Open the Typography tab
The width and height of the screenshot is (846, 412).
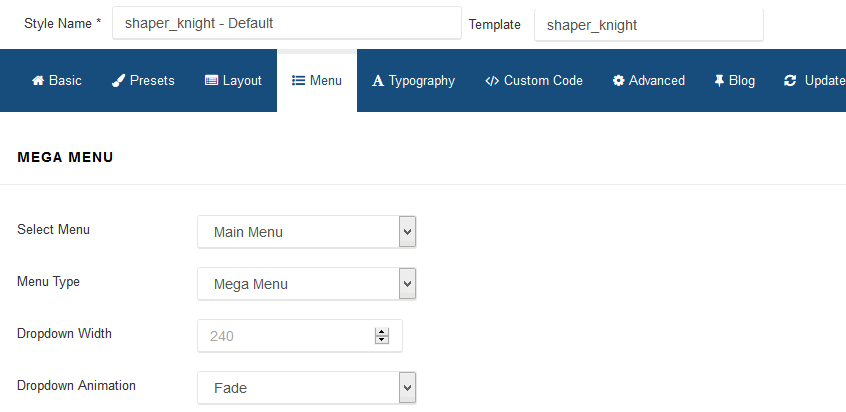pos(413,81)
